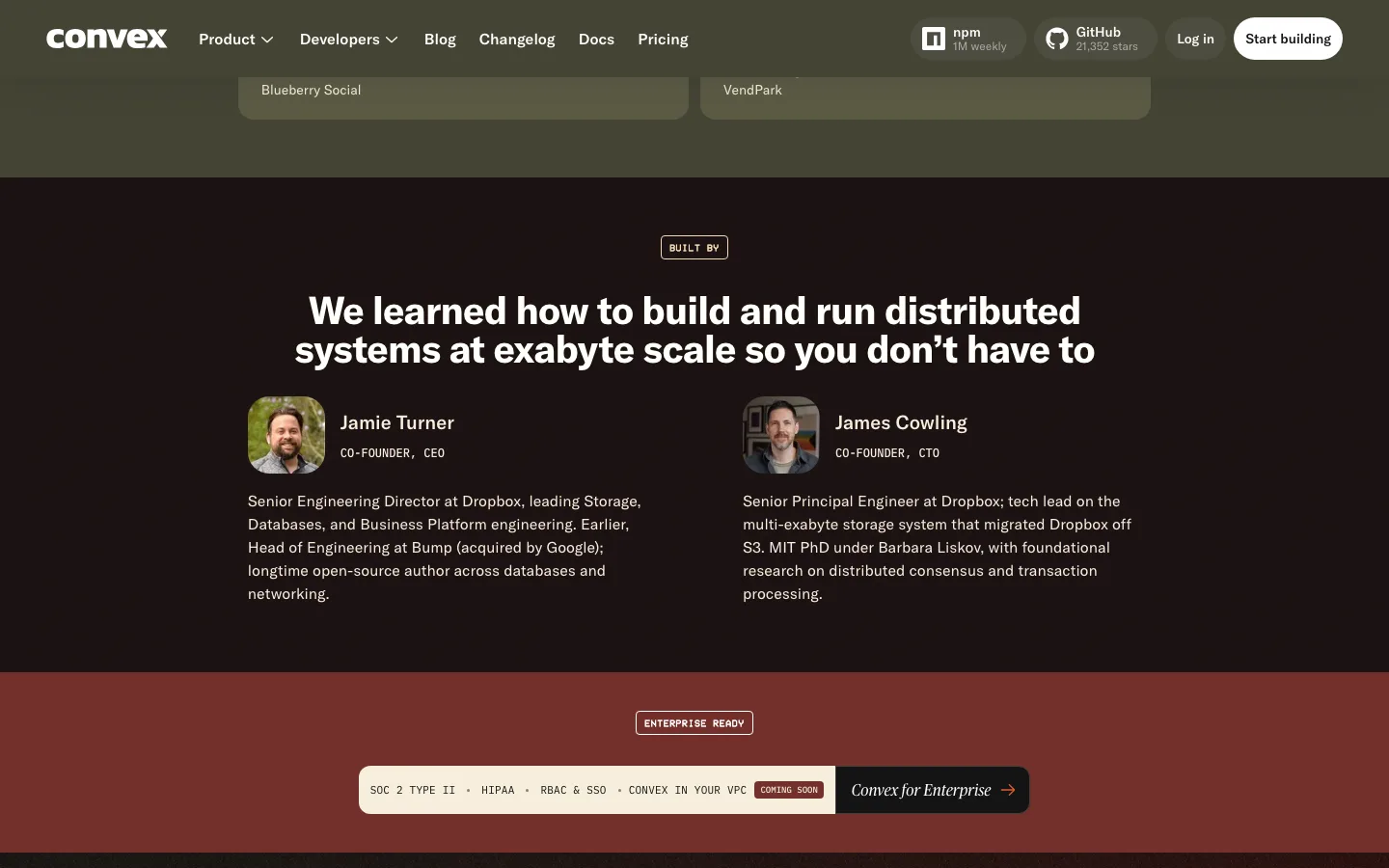Click the Start building button
Image resolution: width=1389 pixels, height=868 pixels.
(x=1288, y=39)
